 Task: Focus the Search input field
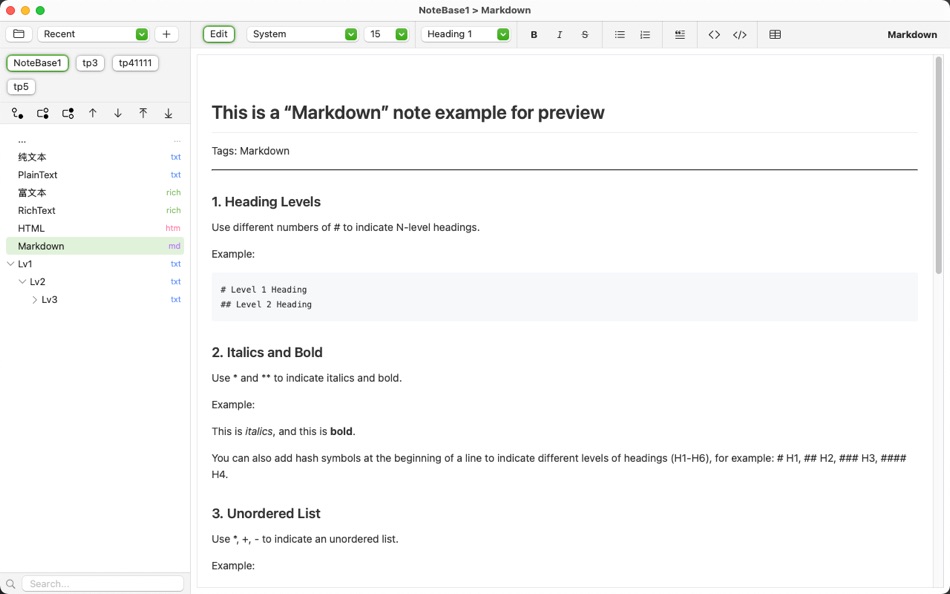pos(103,584)
